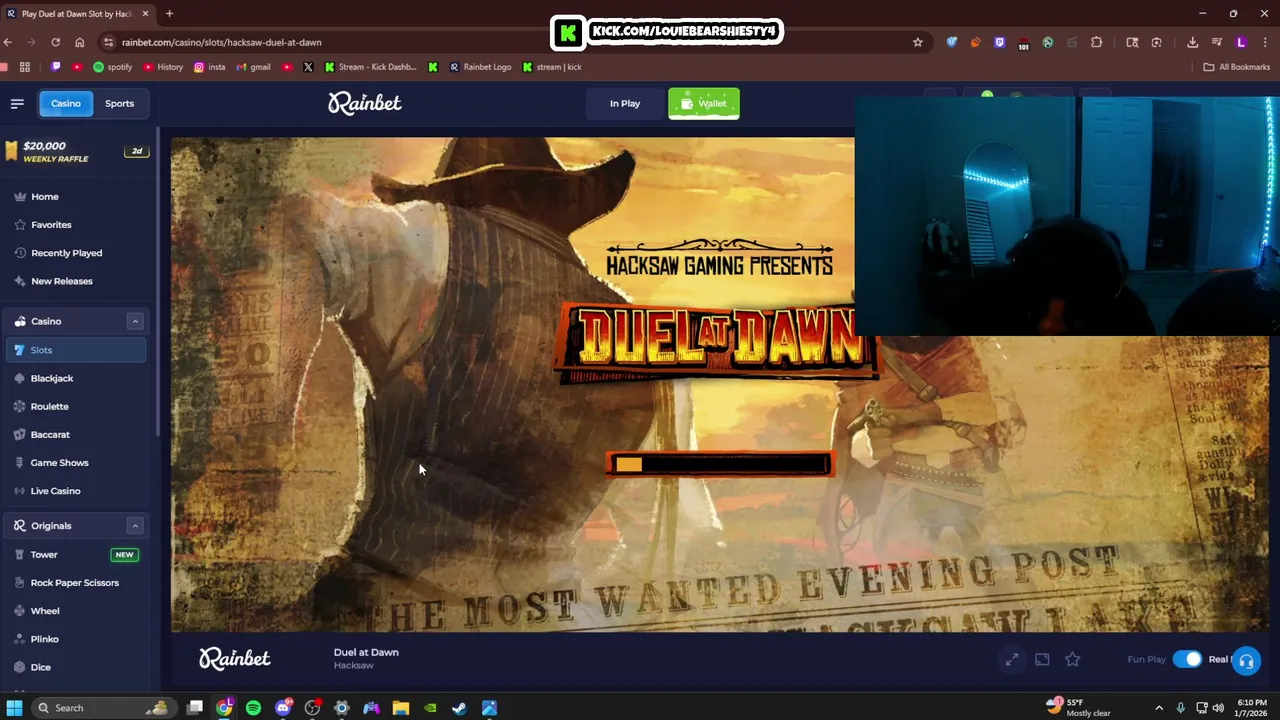The width and height of the screenshot is (1280, 720).
Task: Select the Casino tab
Action: [66, 103]
